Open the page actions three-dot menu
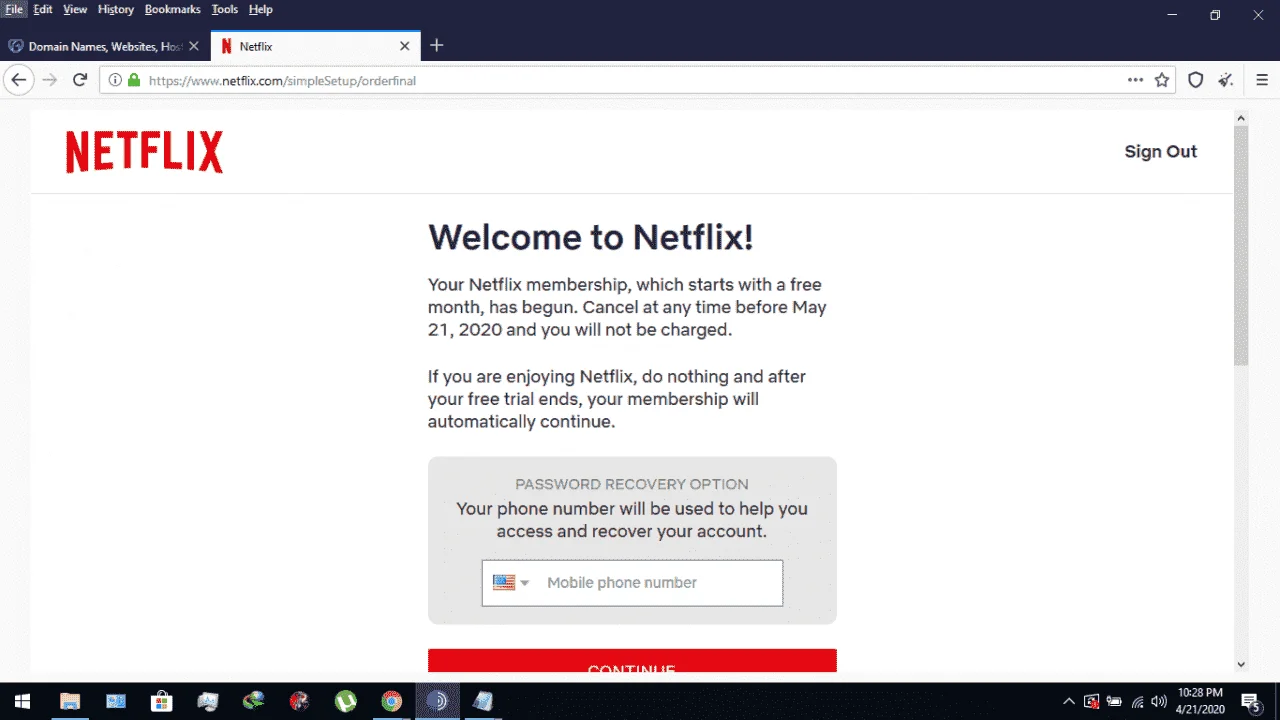 (1135, 80)
